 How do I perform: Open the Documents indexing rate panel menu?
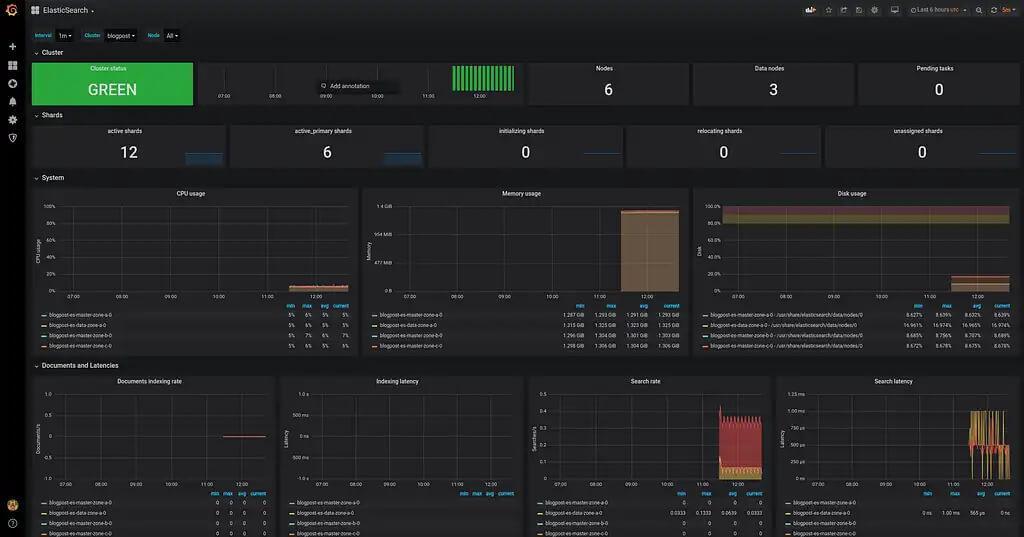pos(150,382)
